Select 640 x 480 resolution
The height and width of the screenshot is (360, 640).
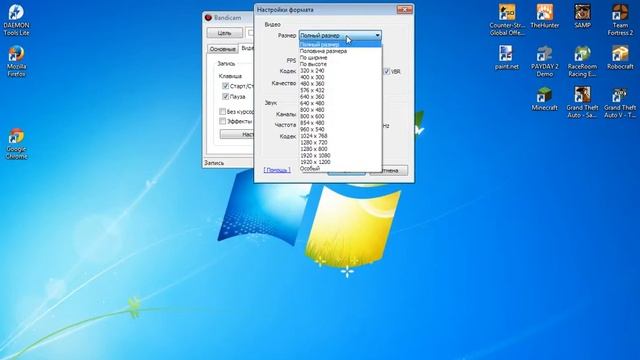[x=340, y=103]
